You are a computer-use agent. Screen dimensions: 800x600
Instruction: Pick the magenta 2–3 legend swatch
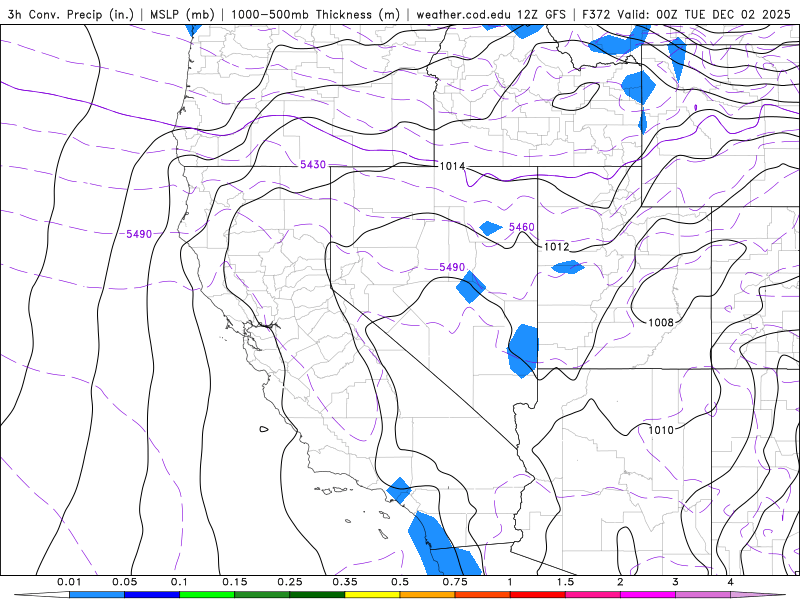click(x=648, y=595)
